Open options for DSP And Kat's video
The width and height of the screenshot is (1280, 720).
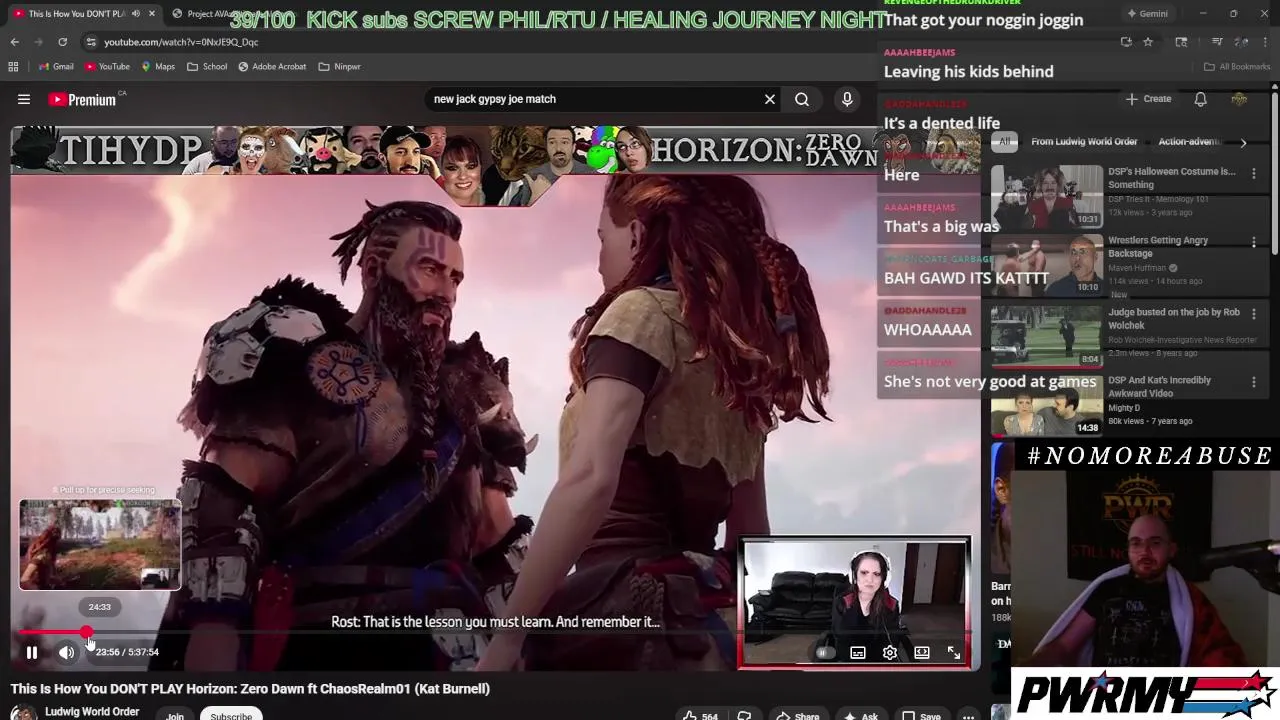click(1254, 382)
